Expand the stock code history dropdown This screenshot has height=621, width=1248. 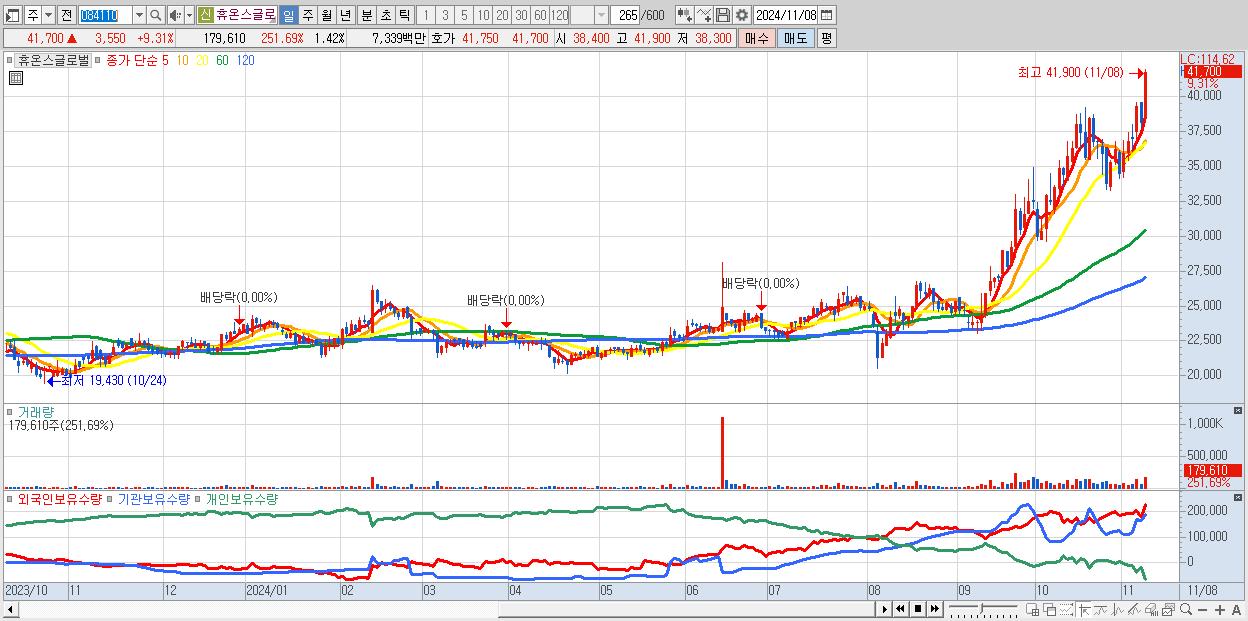[x=139, y=16]
